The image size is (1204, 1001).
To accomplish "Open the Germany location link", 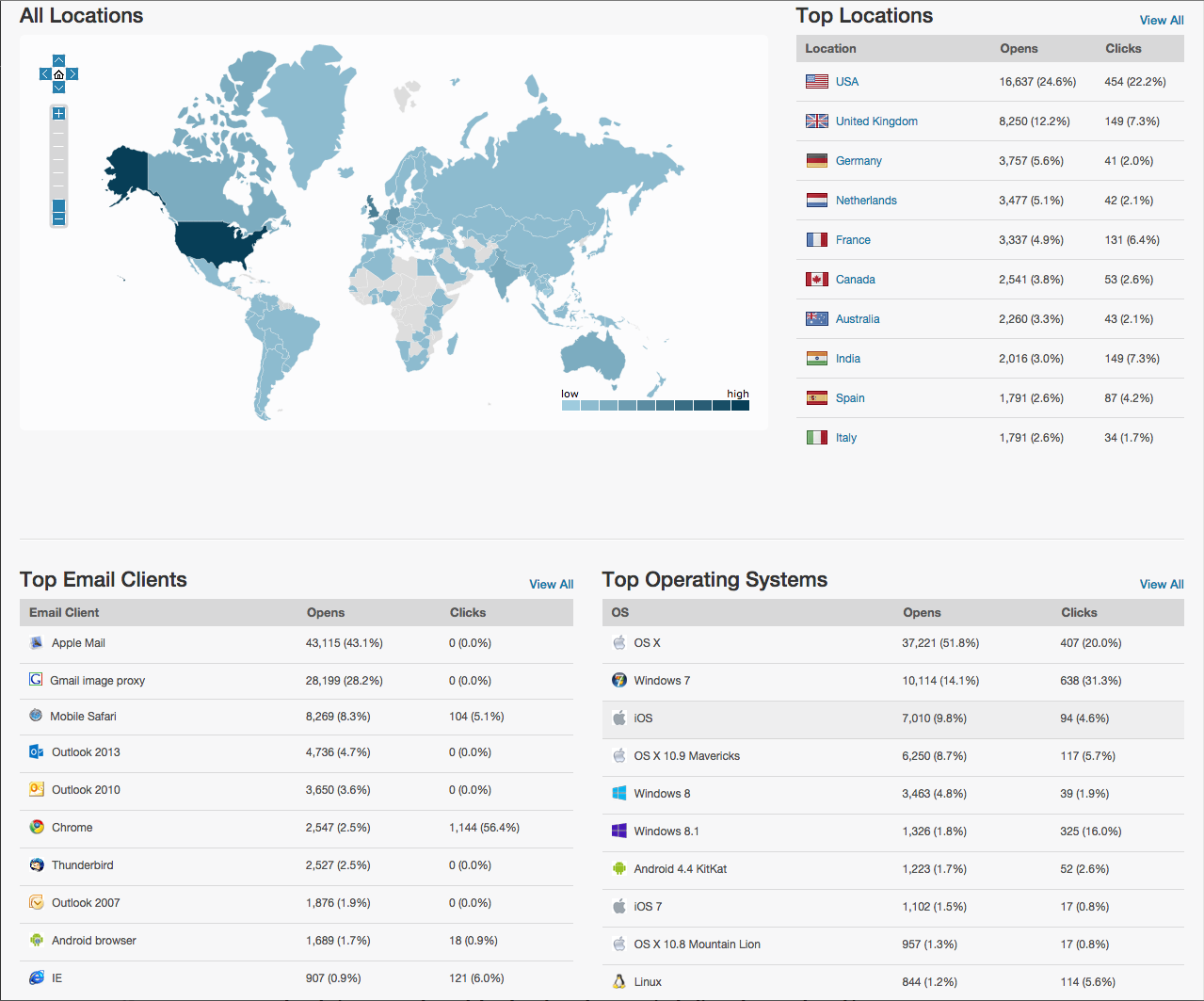I will (859, 161).
